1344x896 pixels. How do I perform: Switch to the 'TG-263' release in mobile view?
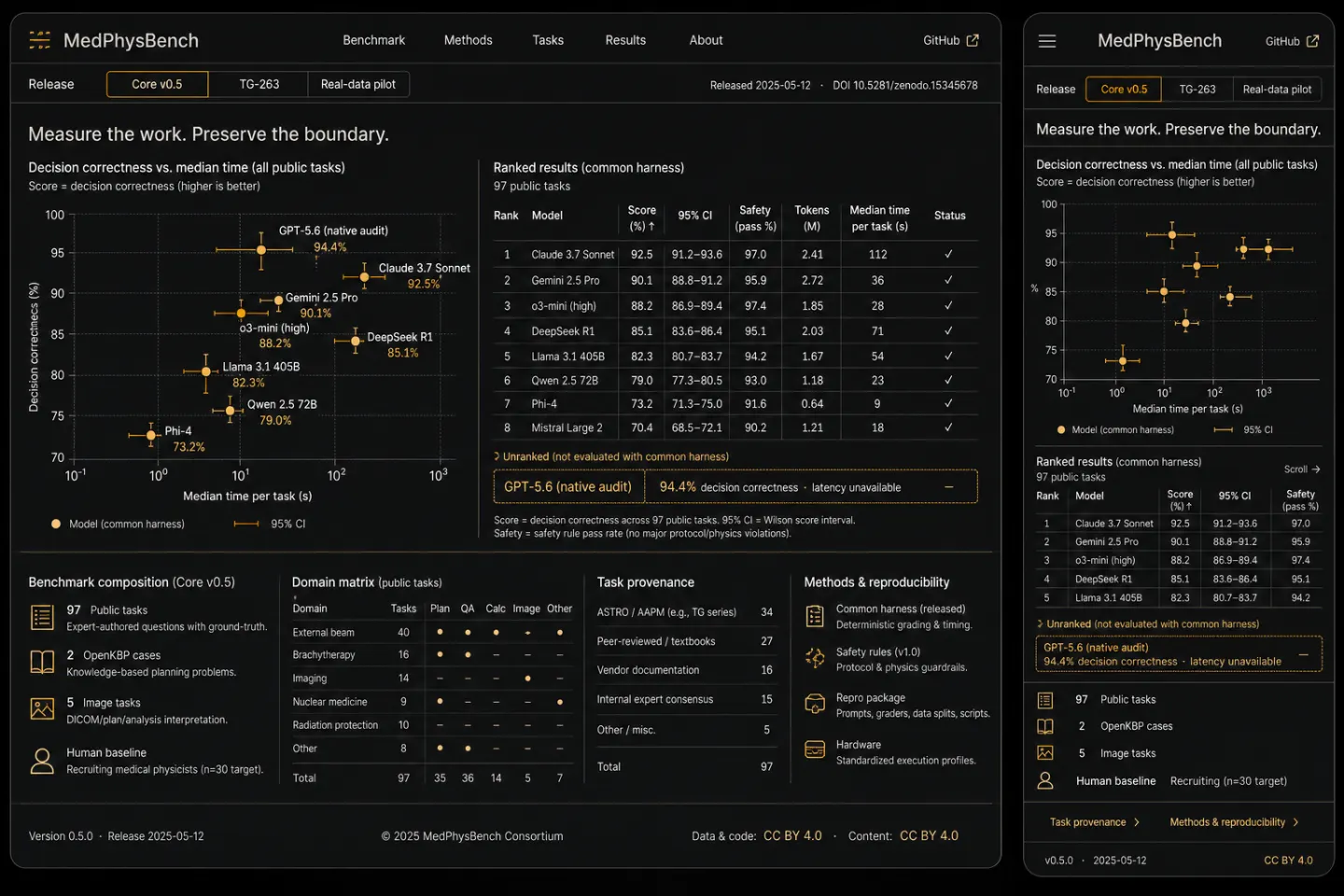(x=1197, y=90)
